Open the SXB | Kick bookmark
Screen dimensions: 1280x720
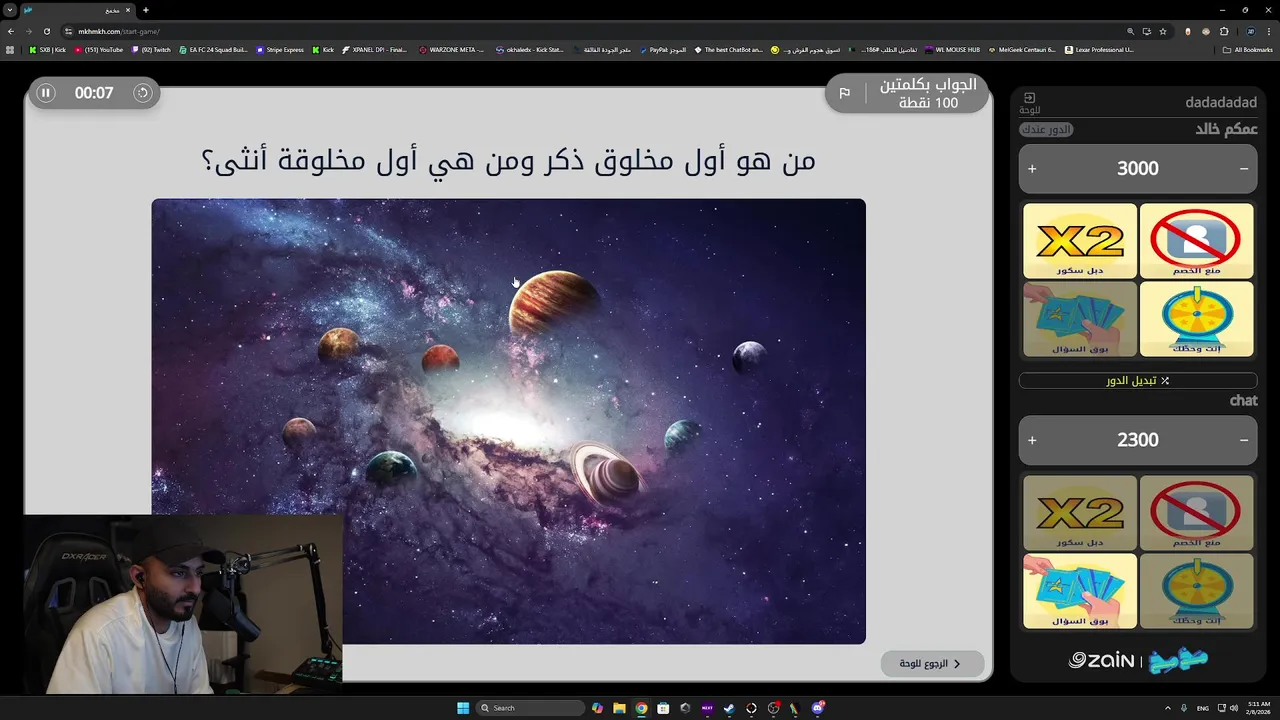pyautogui.click(x=48, y=49)
